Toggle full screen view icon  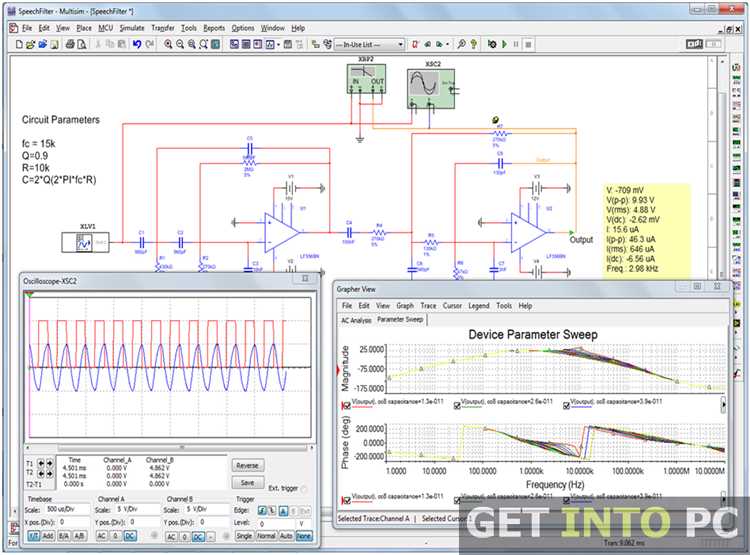215,44
